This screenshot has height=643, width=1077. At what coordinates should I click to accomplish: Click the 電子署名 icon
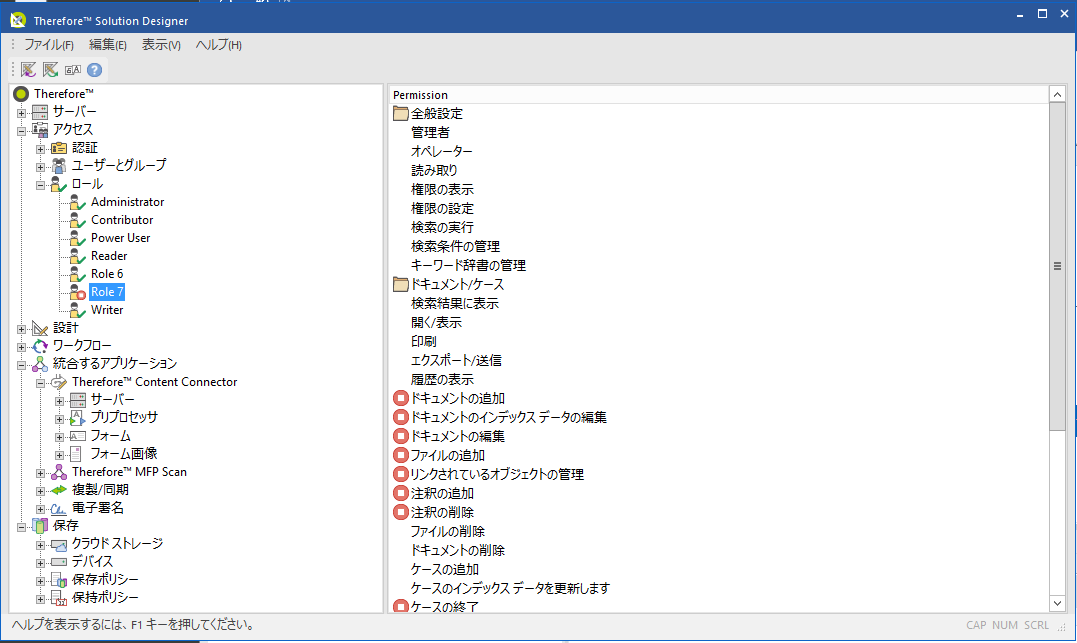[59, 508]
